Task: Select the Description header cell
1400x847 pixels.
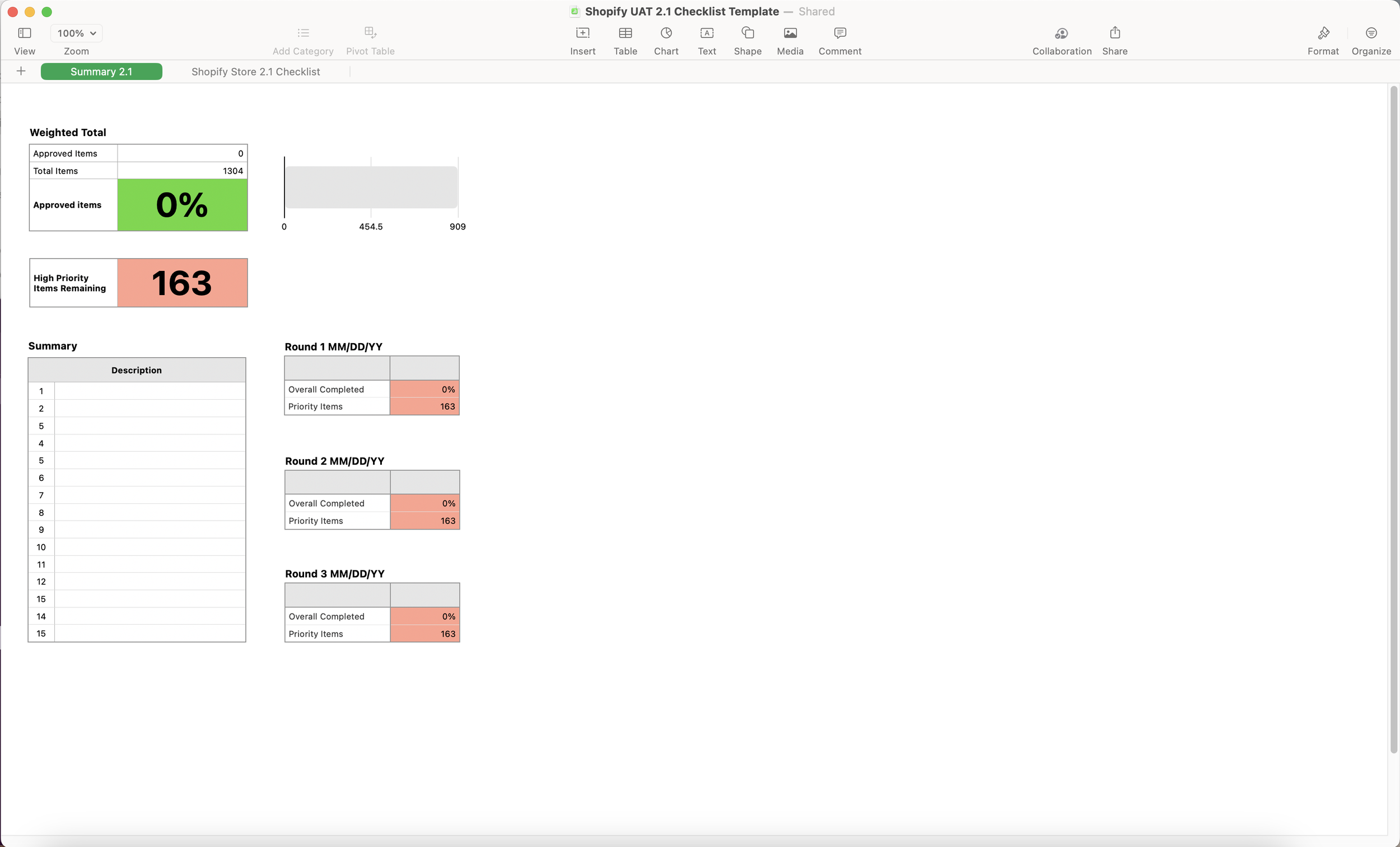Action: tap(137, 371)
